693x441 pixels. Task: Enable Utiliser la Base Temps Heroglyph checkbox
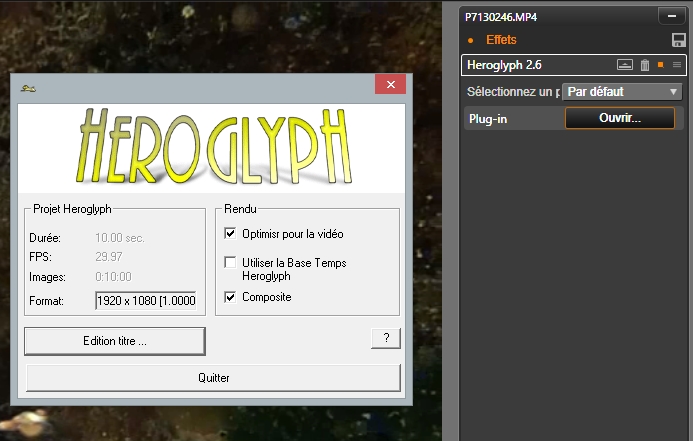[230, 262]
